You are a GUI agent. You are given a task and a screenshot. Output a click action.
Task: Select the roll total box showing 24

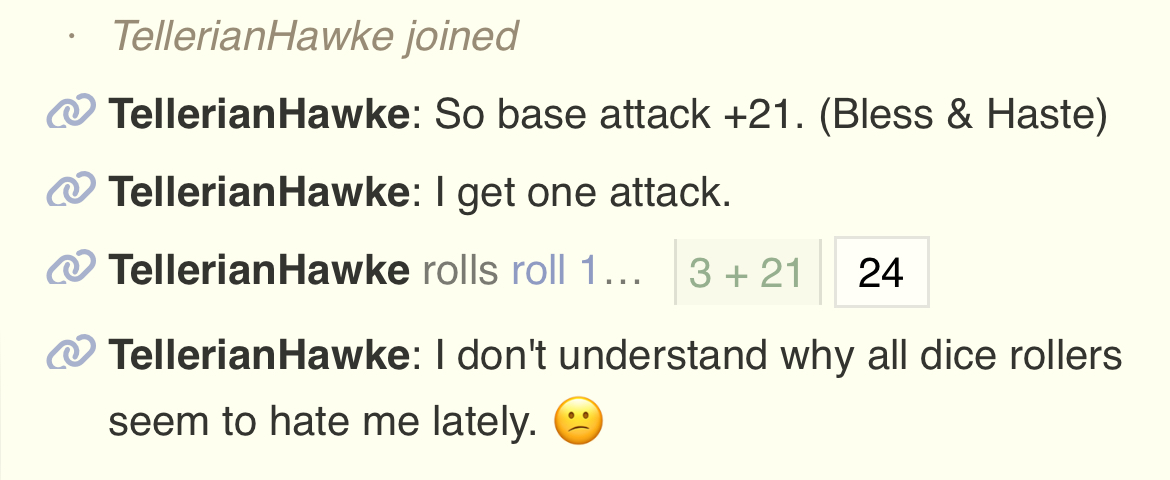point(881,272)
